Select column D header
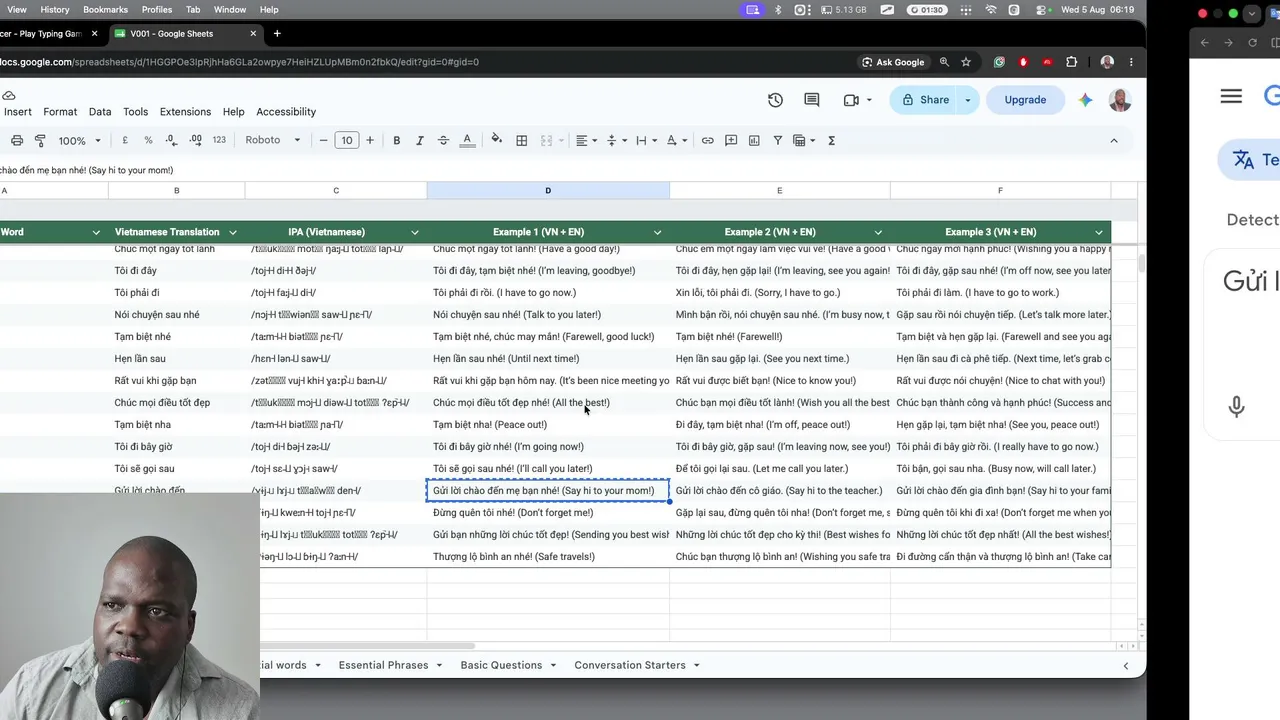This screenshot has height=720, width=1280. [548, 190]
